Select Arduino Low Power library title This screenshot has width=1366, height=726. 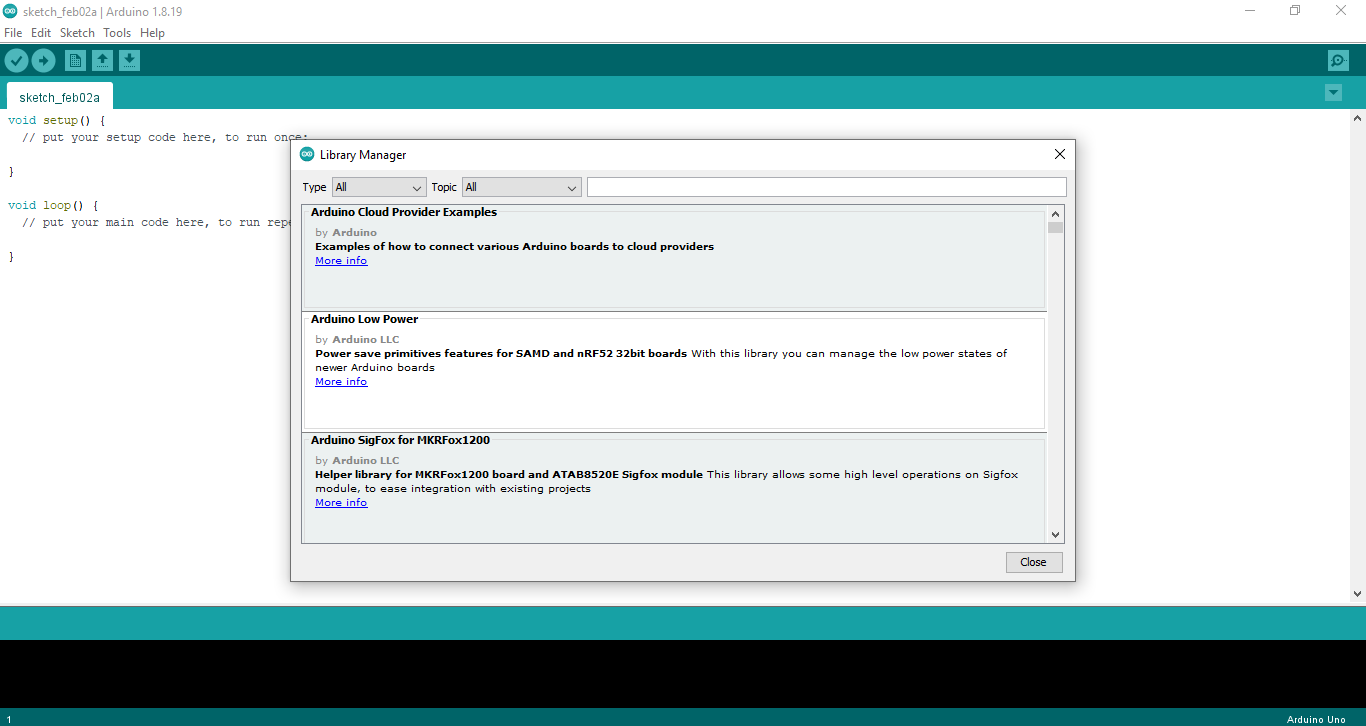[x=365, y=319]
